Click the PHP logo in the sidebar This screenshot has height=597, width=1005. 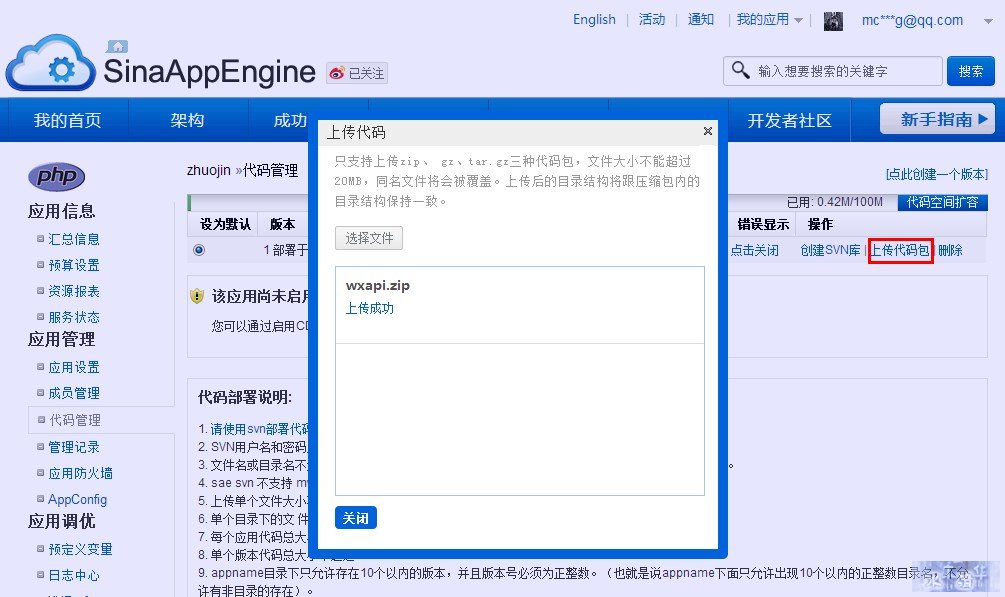click(56, 176)
